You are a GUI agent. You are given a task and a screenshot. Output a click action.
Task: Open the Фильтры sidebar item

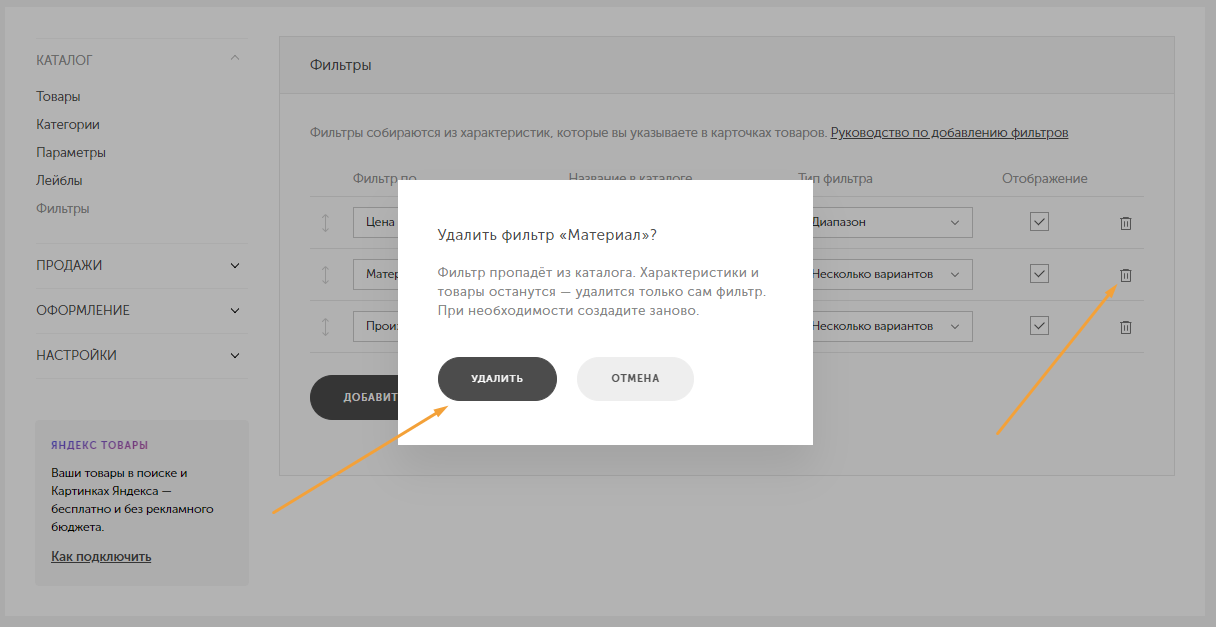(x=63, y=209)
